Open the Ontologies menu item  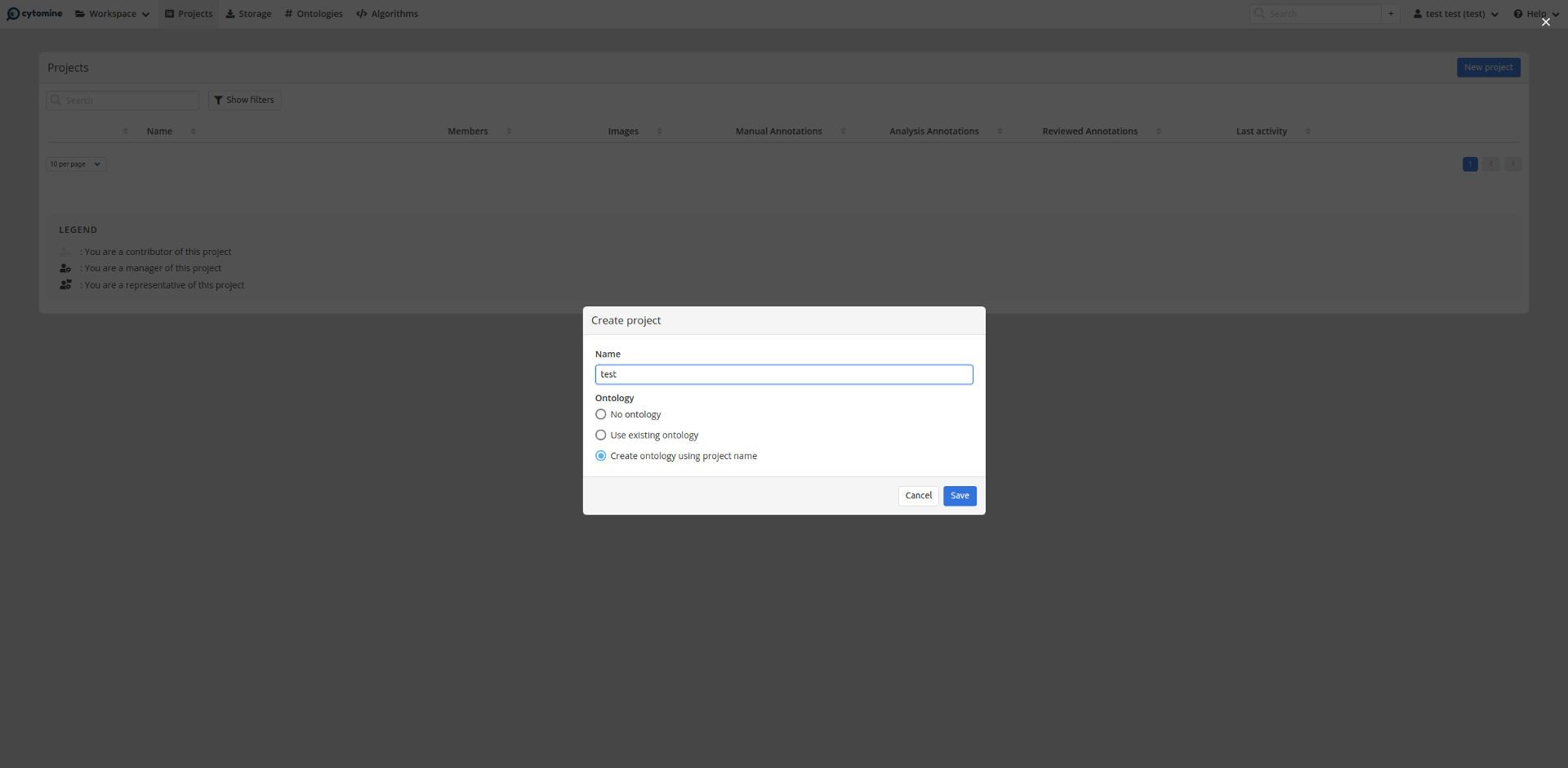(313, 13)
